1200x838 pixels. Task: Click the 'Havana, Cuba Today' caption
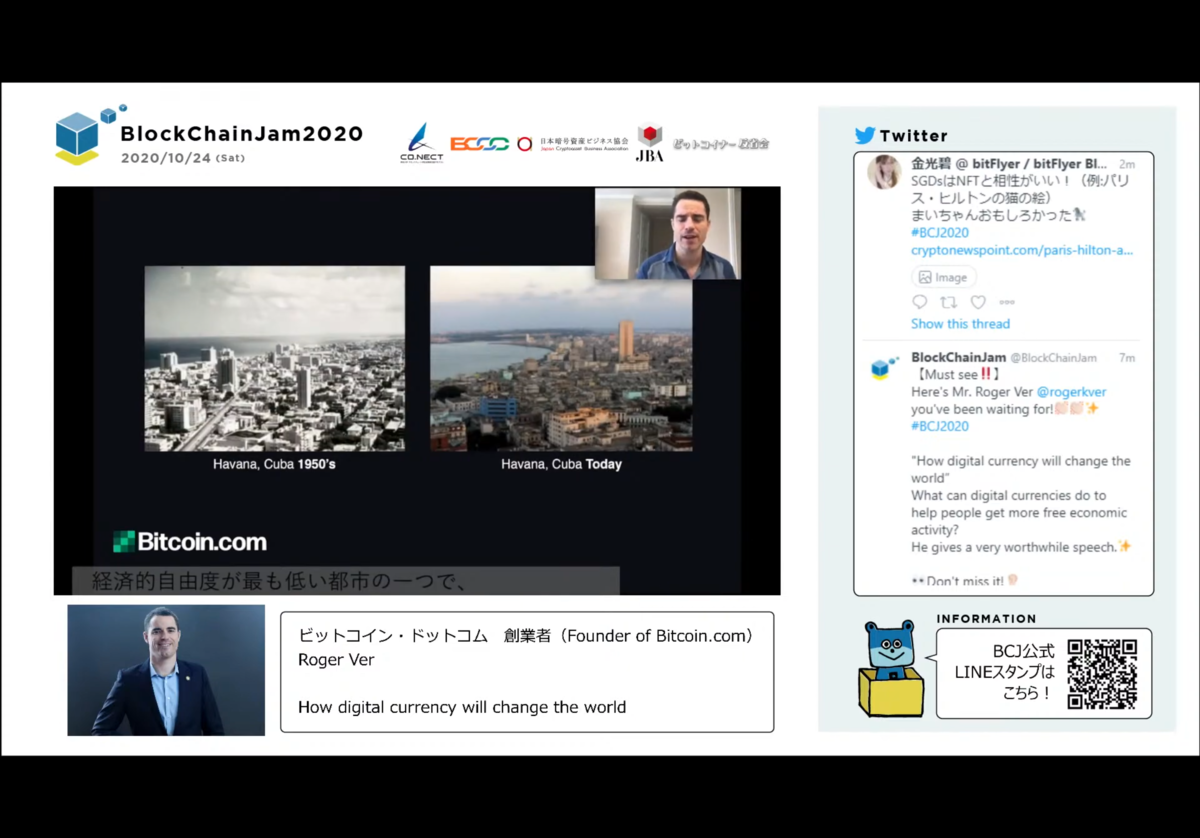pyautogui.click(x=561, y=465)
